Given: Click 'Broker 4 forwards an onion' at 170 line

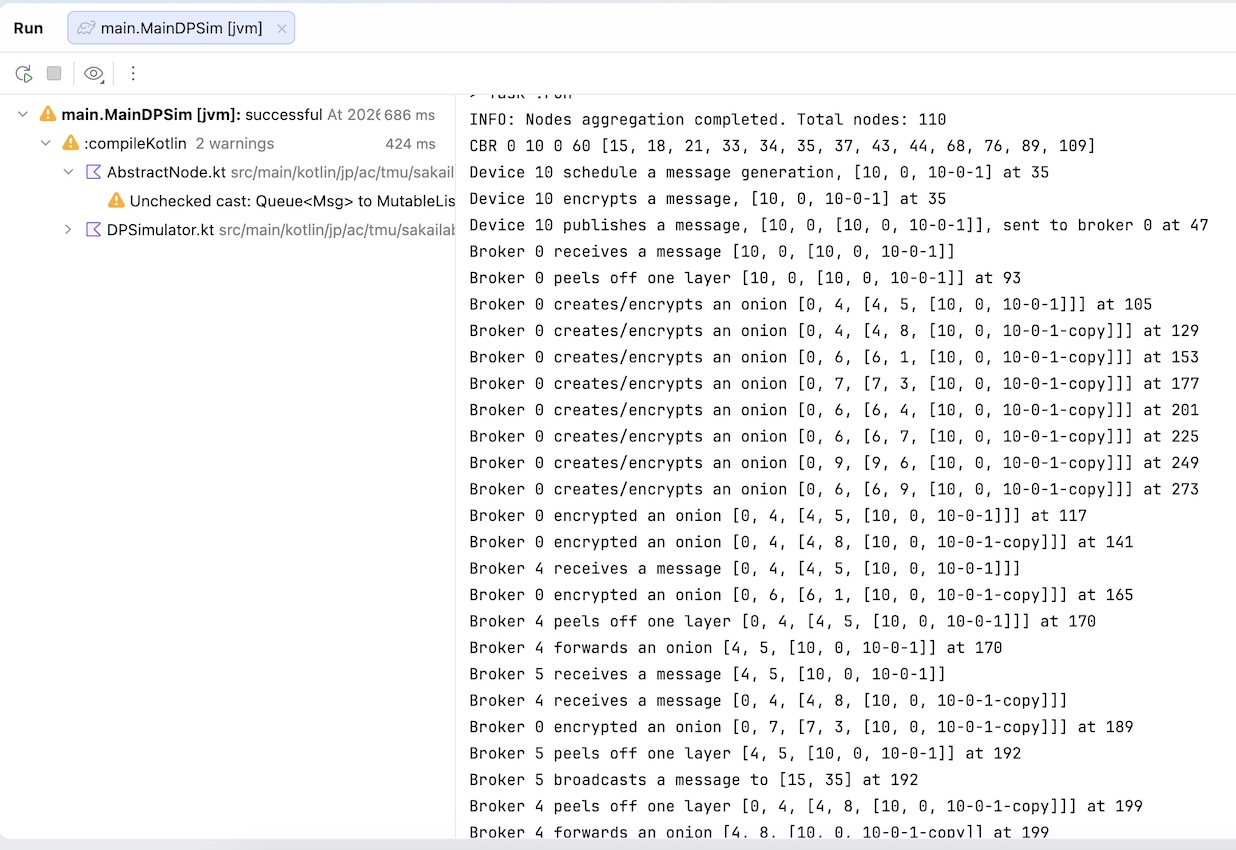Looking at the screenshot, I should (x=736, y=648).
